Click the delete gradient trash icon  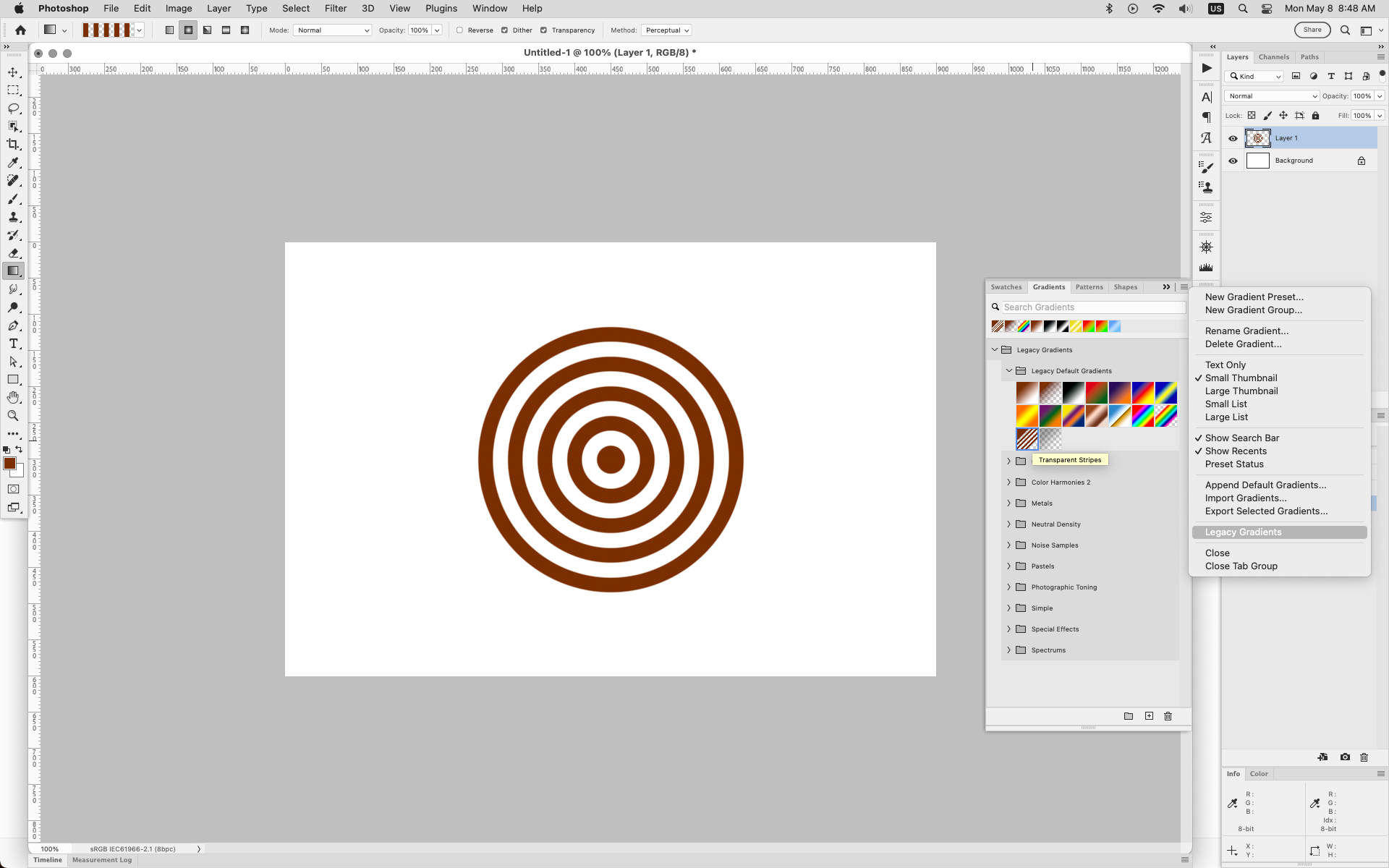[x=1168, y=716]
